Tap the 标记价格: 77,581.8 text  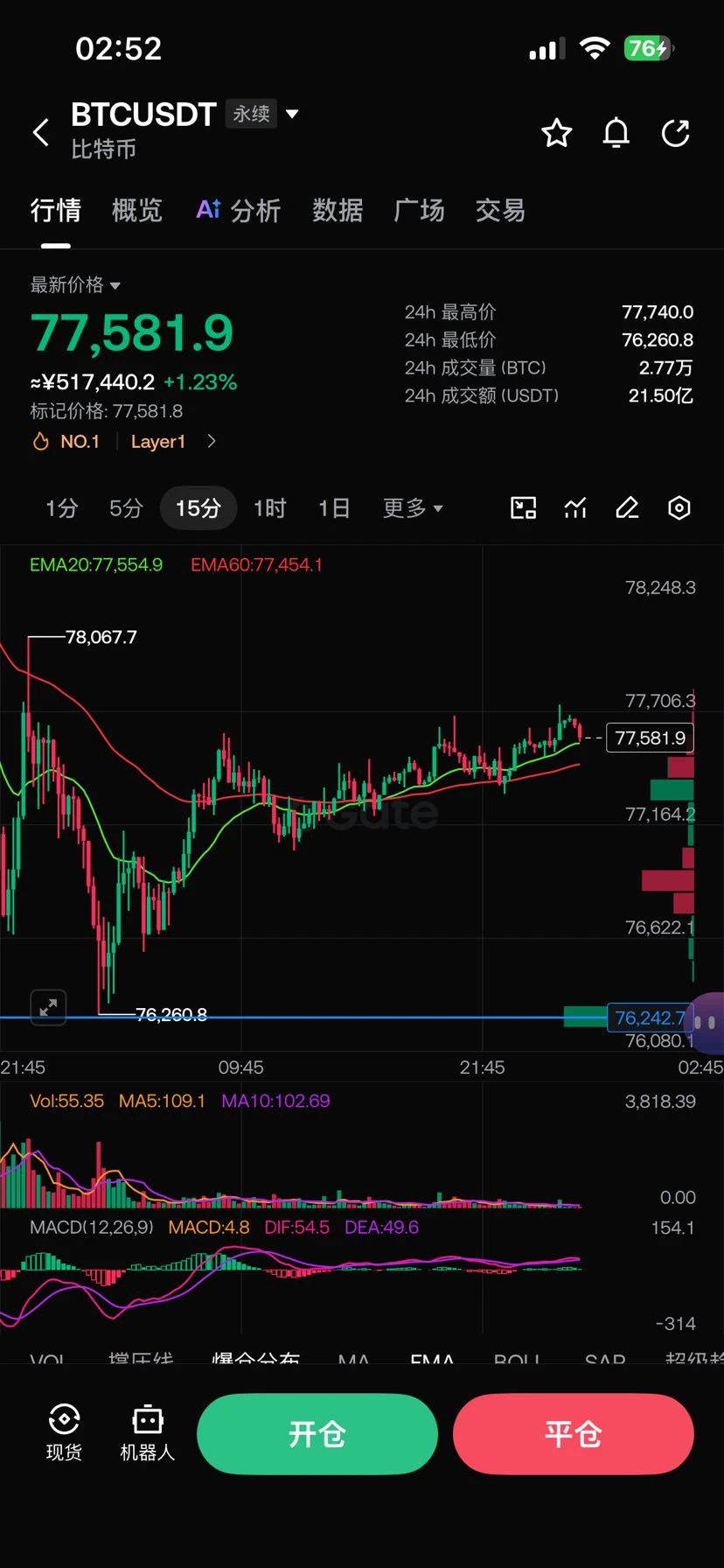107,411
